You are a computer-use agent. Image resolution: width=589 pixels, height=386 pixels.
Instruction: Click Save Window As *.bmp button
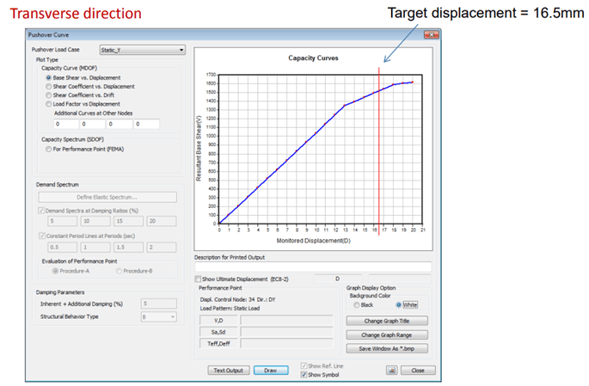387,348
